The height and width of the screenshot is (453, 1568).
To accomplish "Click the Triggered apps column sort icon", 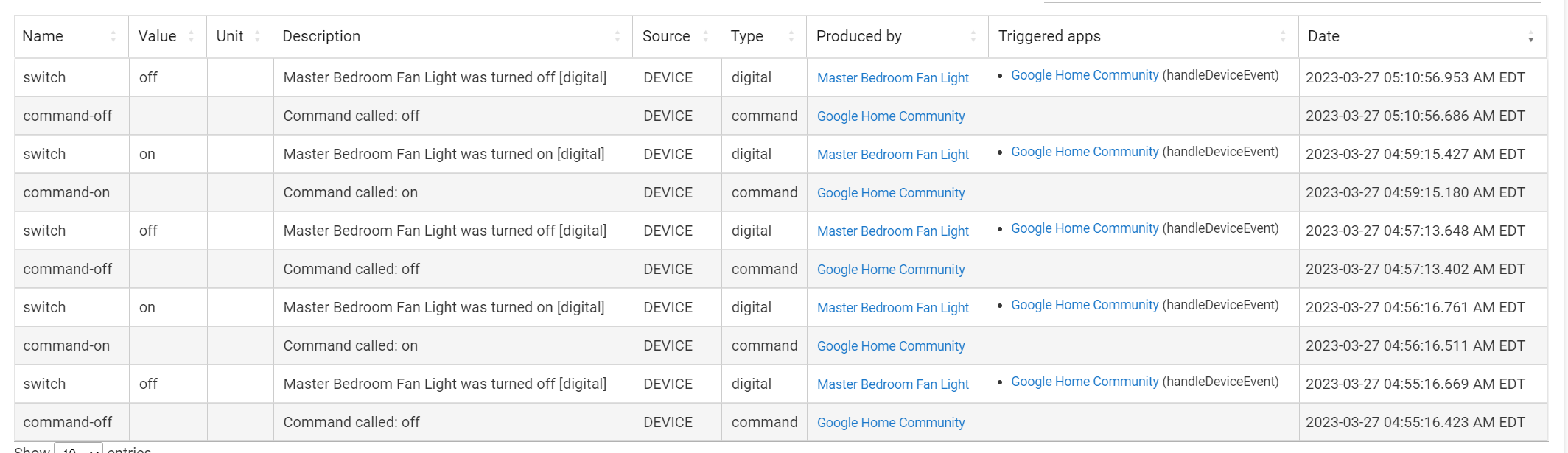I will pyautogui.click(x=1282, y=36).
